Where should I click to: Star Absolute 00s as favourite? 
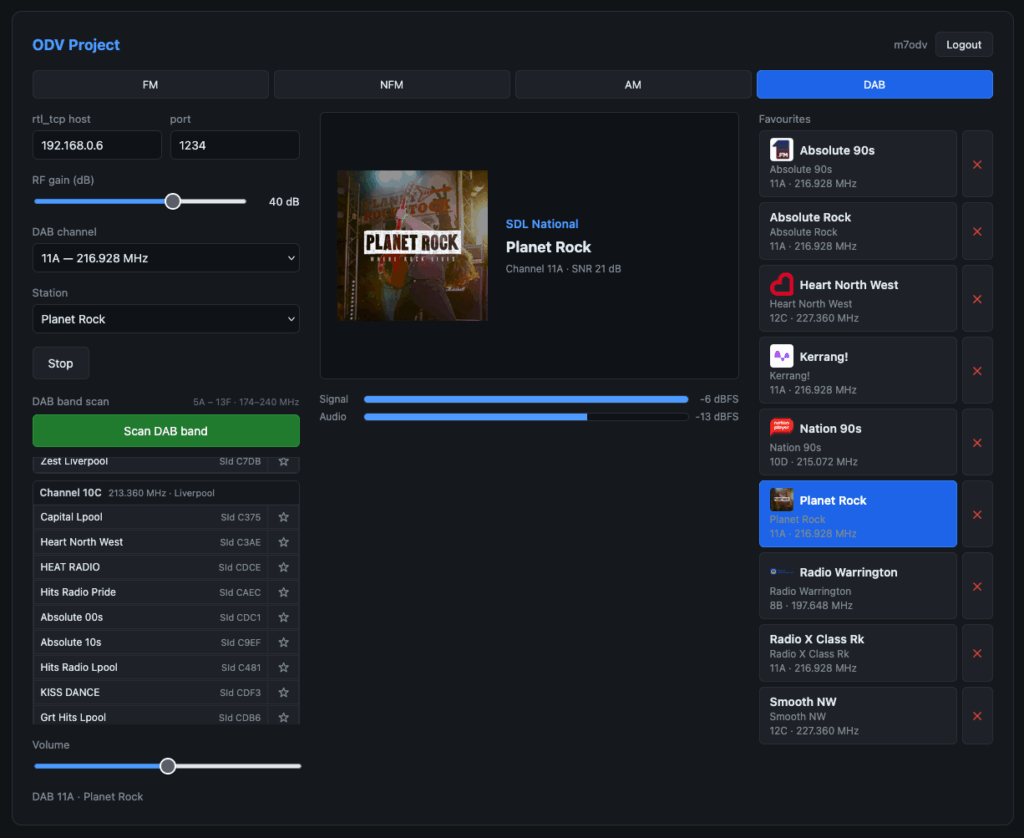point(283,617)
